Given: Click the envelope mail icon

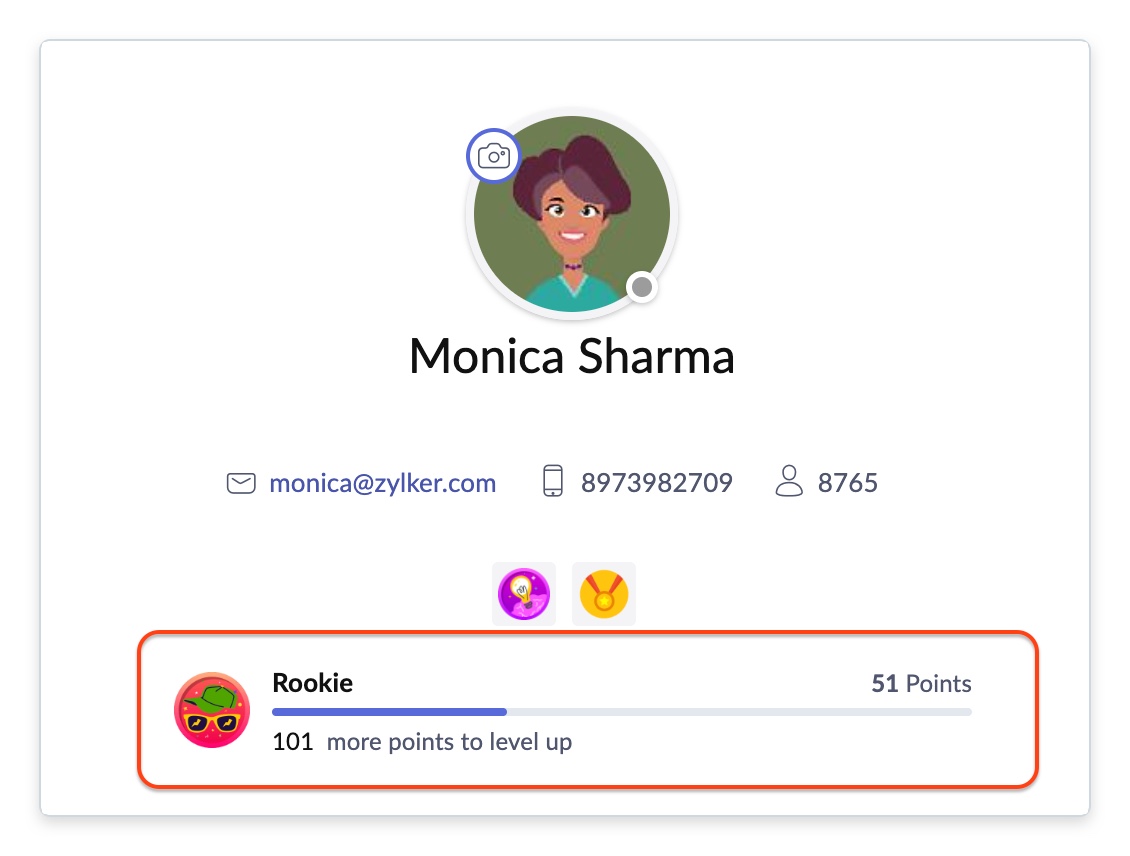Looking at the screenshot, I should [x=241, y=483].
